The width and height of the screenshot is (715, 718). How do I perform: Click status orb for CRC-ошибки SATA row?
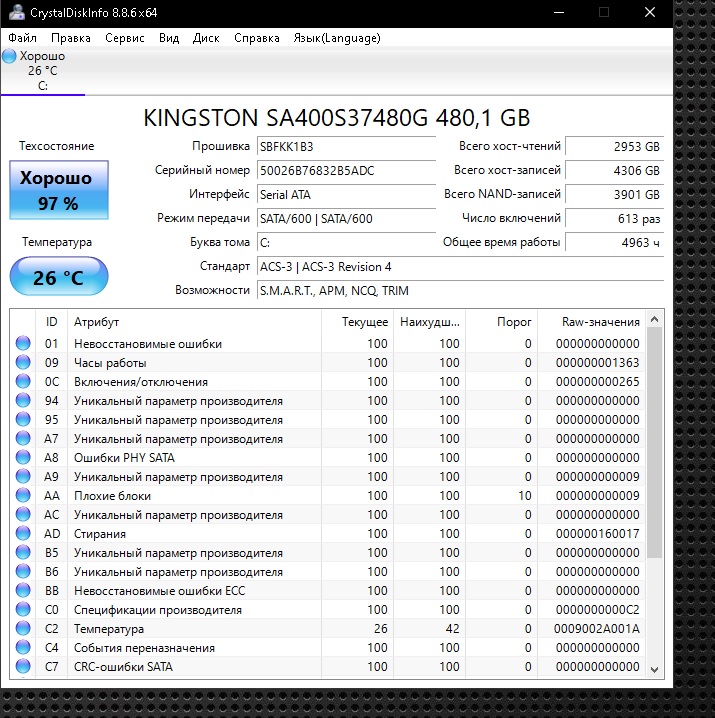tap(23, 666)
